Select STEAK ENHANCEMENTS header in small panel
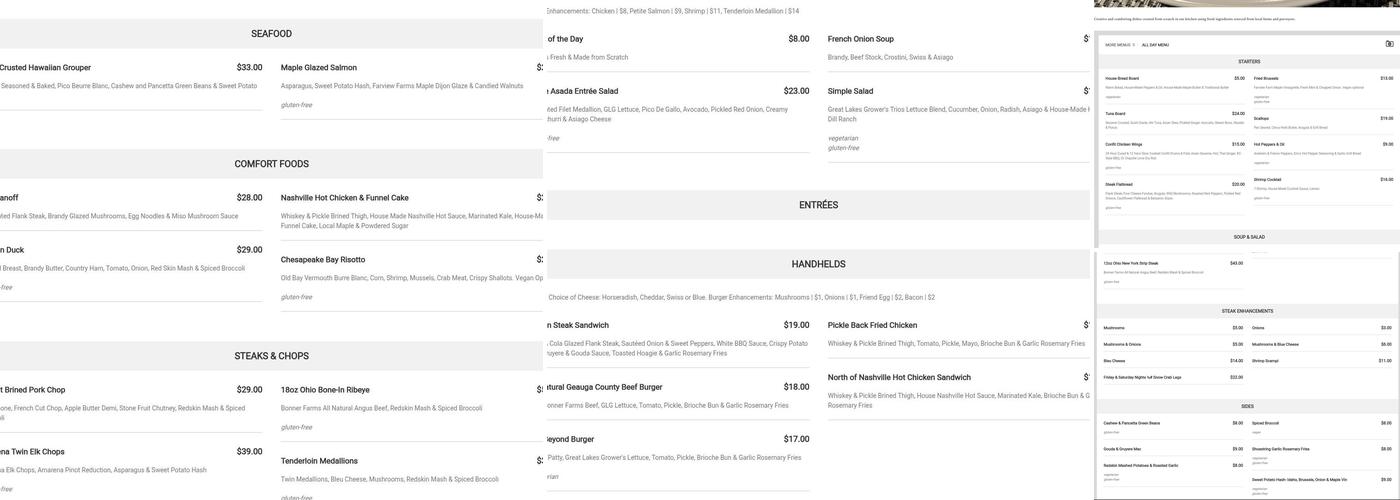This screenshot has height=500, width=1400. coord(1247,311)
